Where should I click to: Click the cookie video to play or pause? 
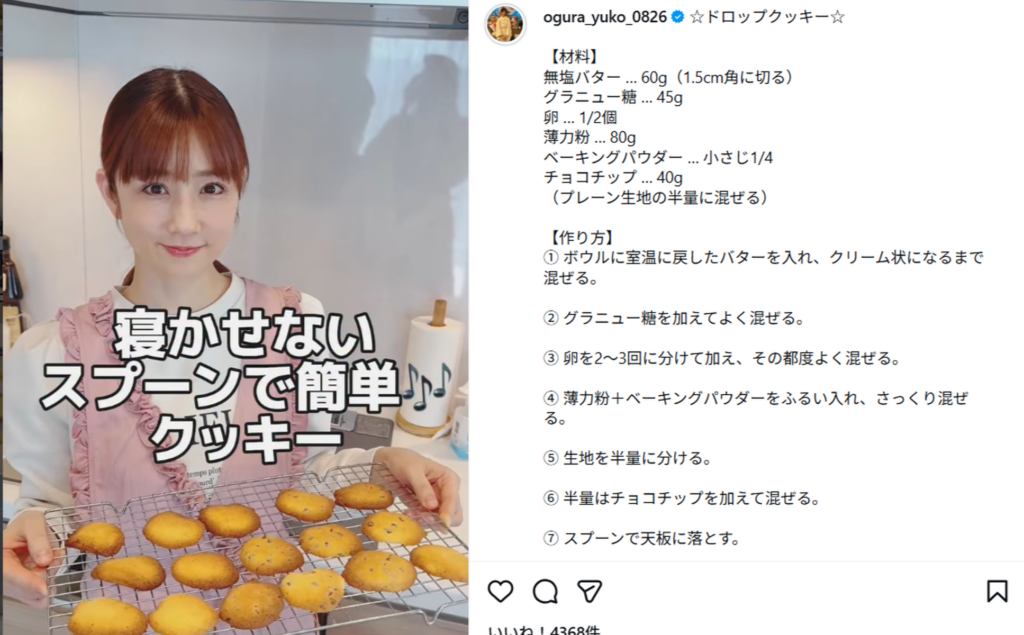[235, 318]
